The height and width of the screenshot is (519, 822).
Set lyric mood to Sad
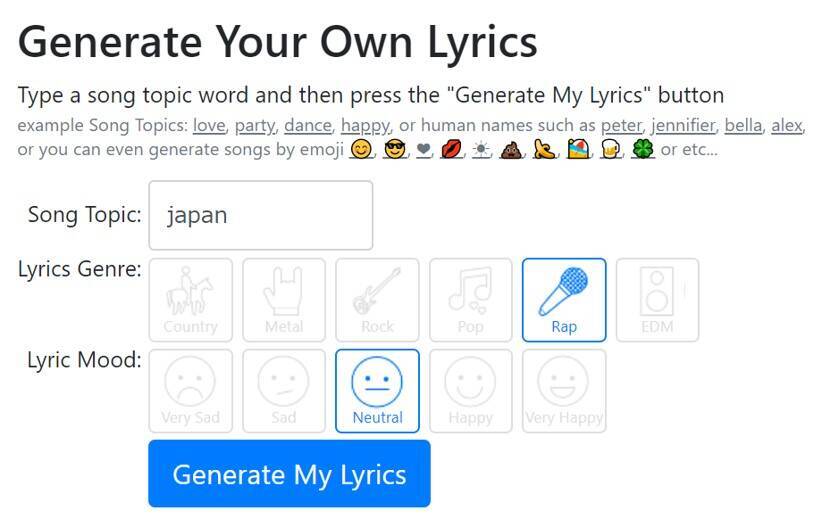pyautogui.click(x=284, y=390)
